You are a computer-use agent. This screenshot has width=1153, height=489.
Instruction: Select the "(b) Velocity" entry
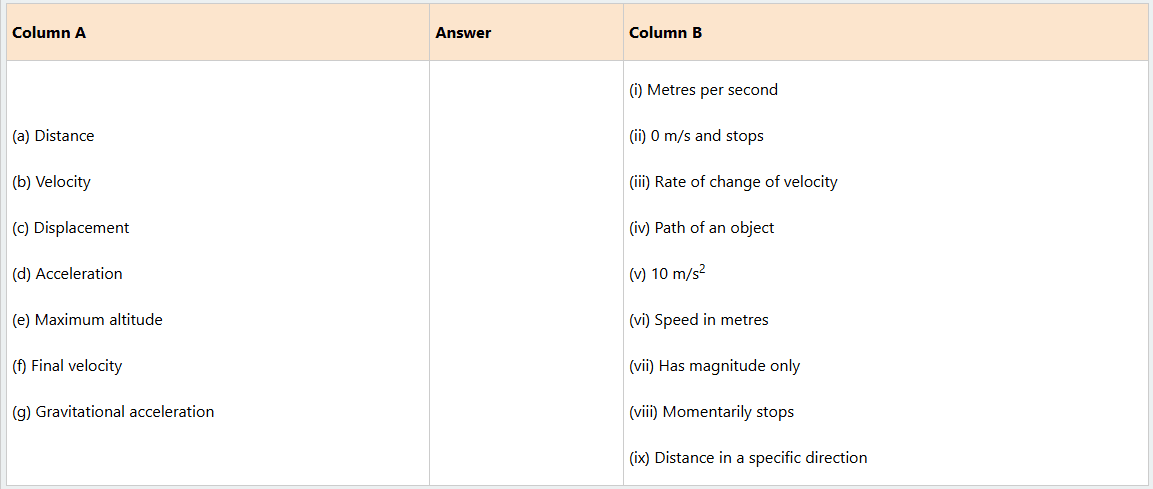51,182
